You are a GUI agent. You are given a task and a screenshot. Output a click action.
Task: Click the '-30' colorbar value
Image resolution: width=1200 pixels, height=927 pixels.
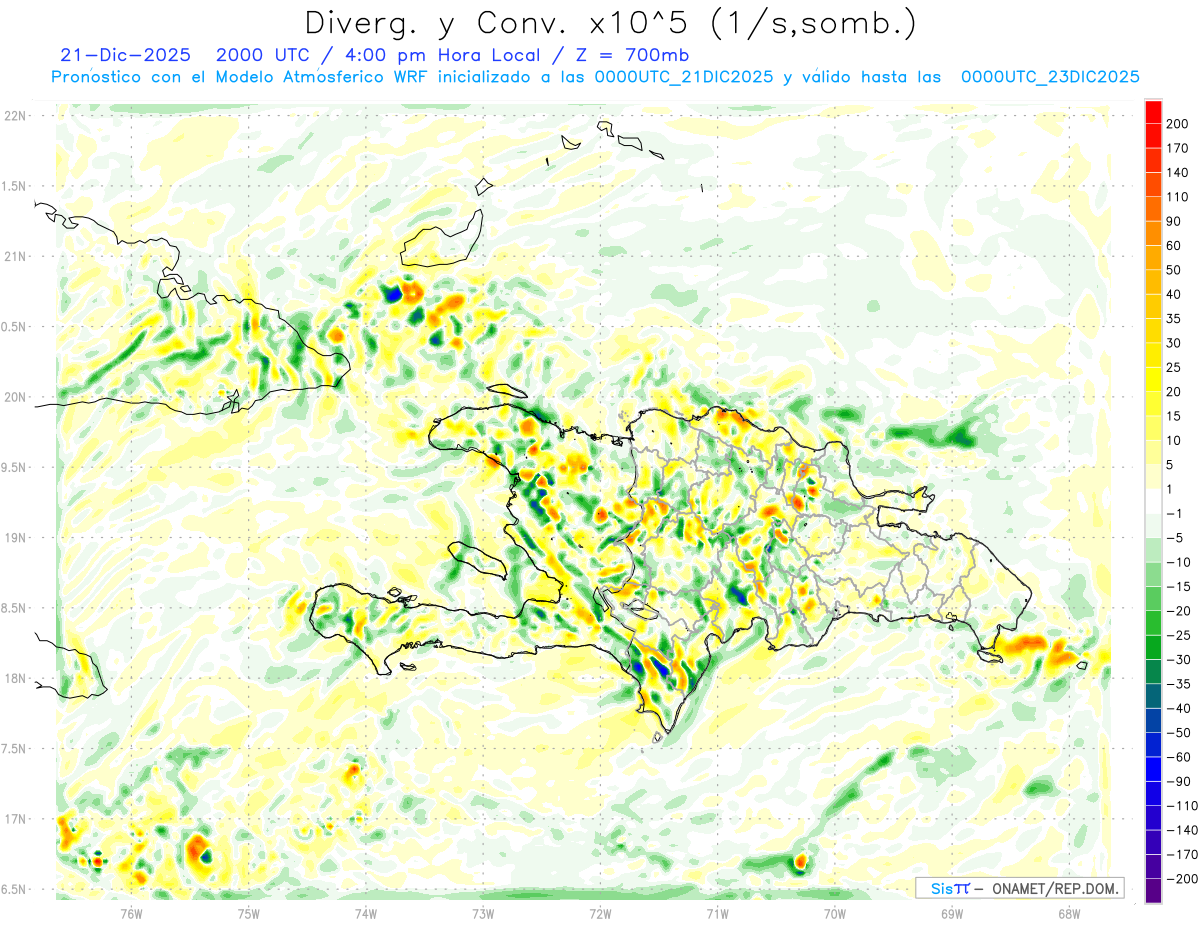[x=1179, y=660]
